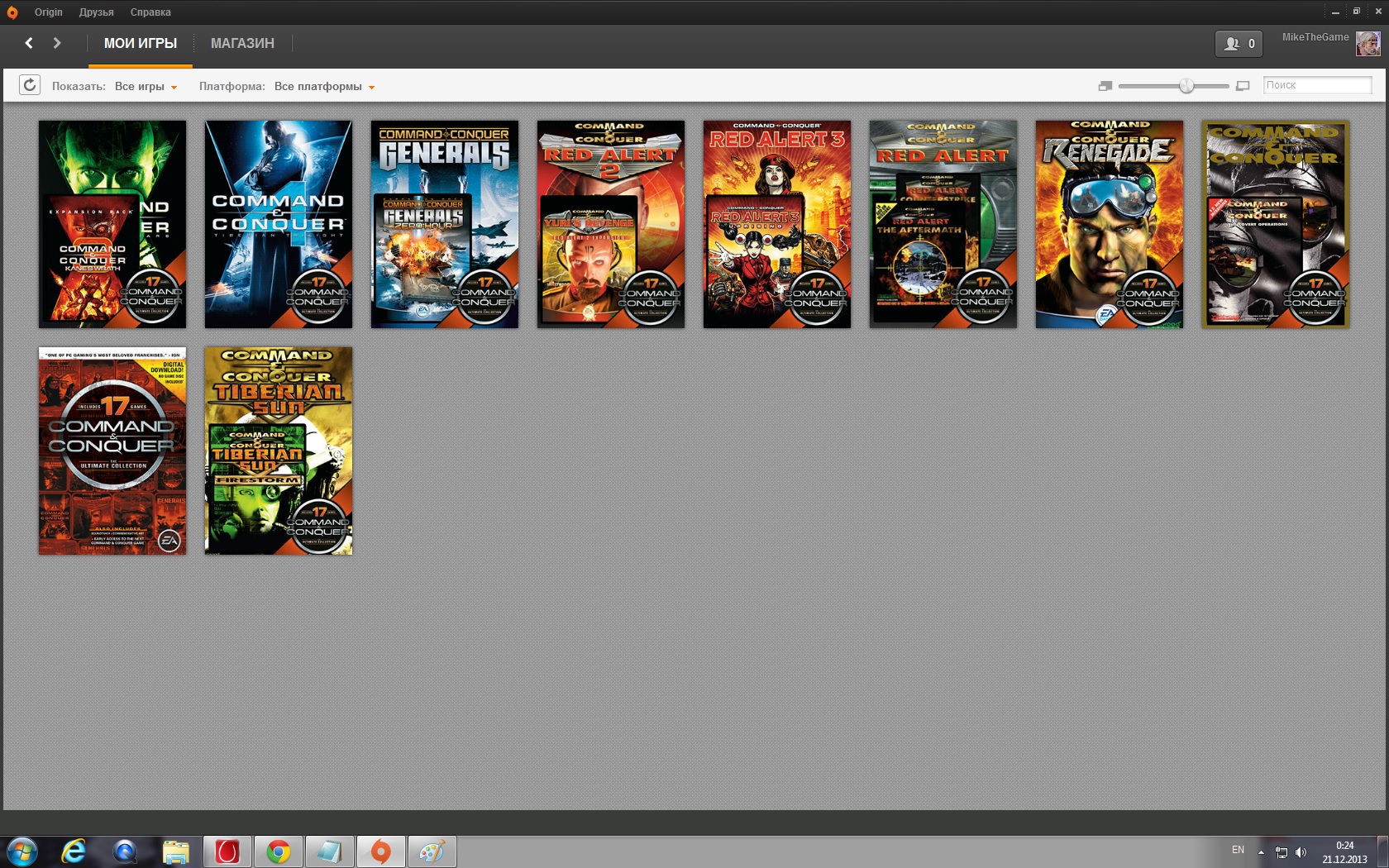The width and height of the screenshot is (1389, 868).
Task: Launch Internet Explorer from taskbar
Action: [74, 851]
